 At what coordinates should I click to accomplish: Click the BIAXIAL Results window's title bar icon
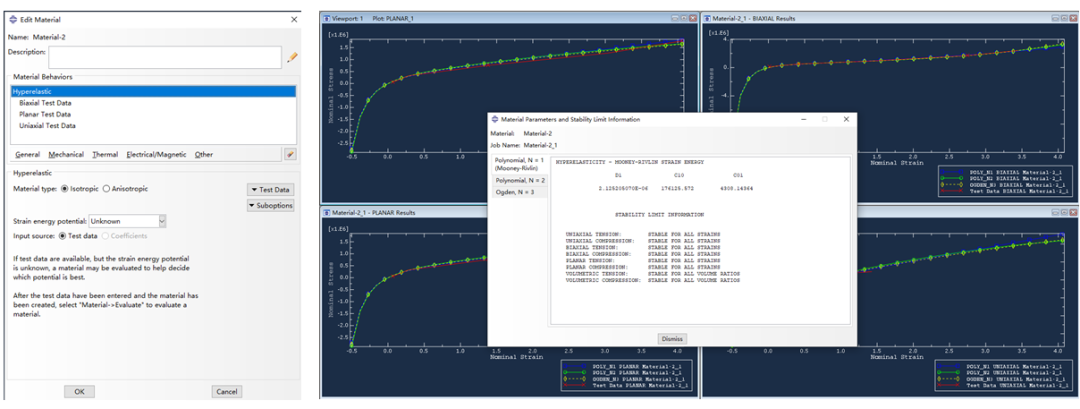click(707, 18)
